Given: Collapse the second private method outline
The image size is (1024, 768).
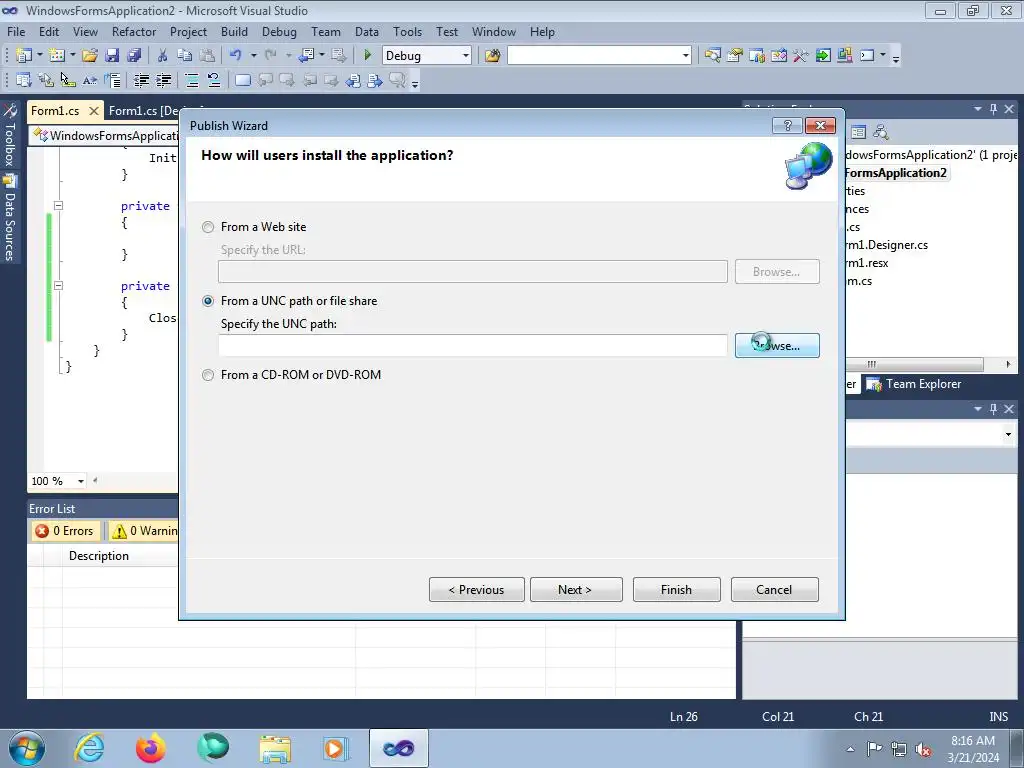Looking at the screenshot, I should (x=58, y=285).
